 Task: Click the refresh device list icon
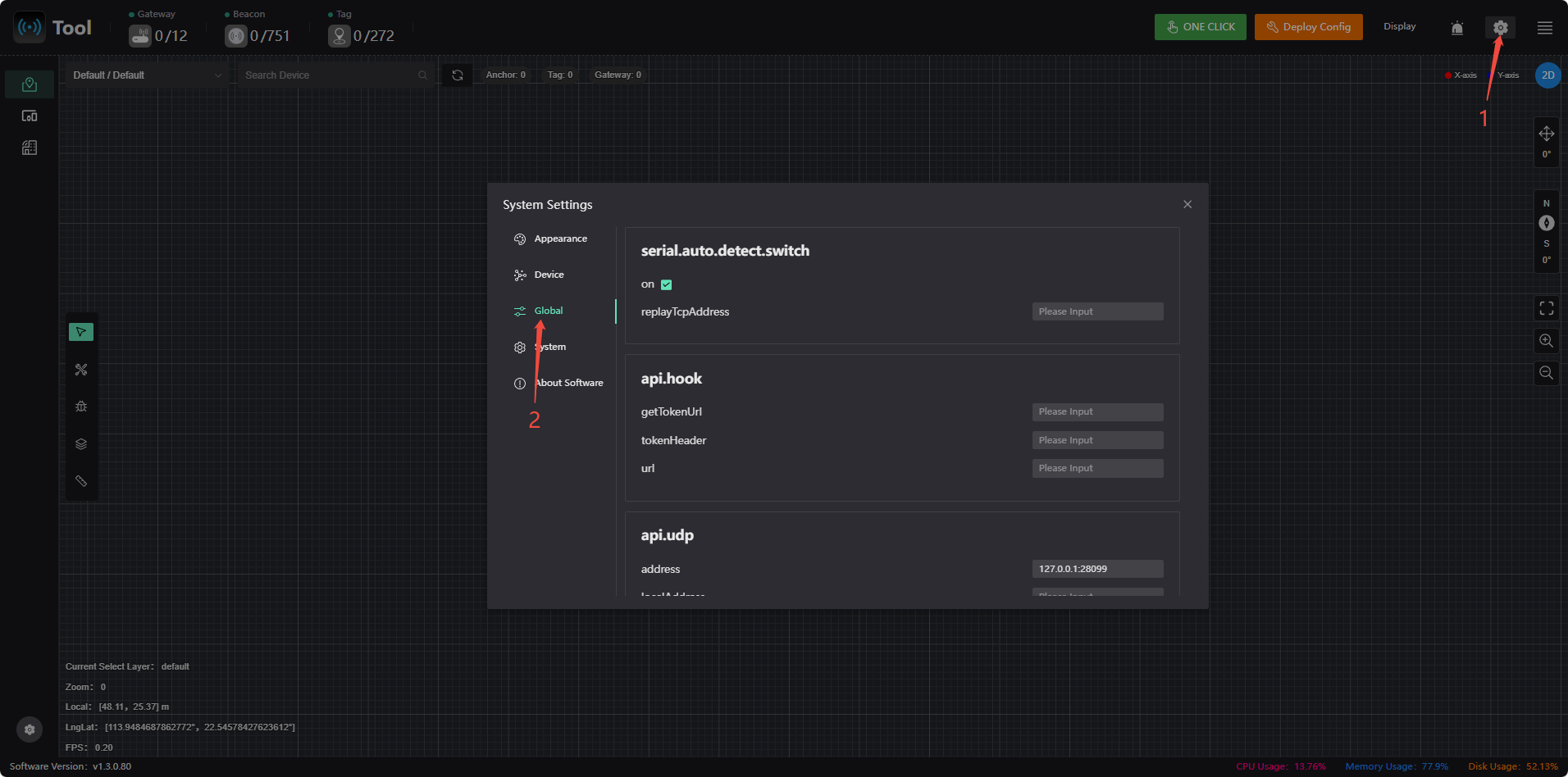click(x=458, y=75)
